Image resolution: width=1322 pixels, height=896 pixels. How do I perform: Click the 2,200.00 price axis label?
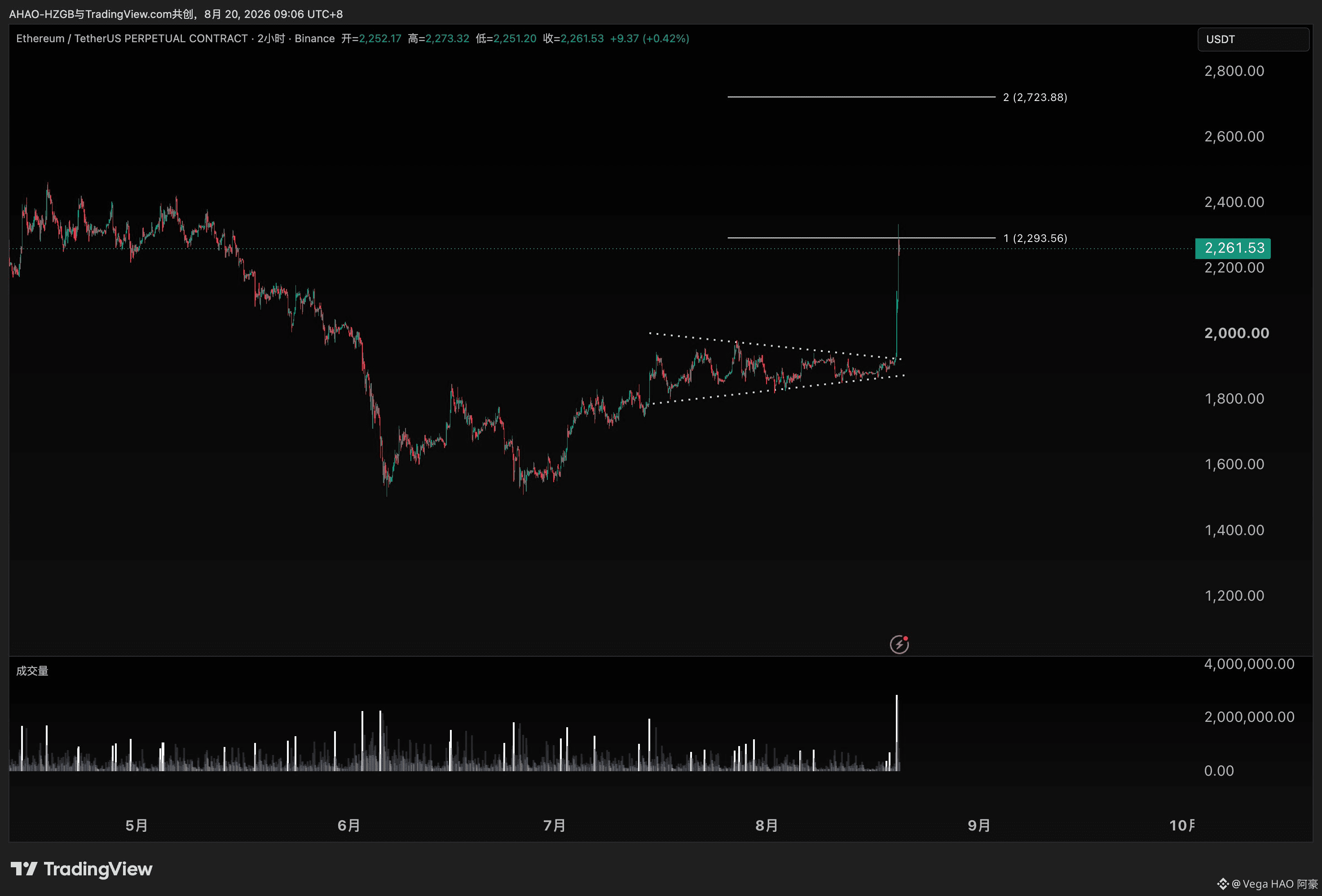(1234, 268)
